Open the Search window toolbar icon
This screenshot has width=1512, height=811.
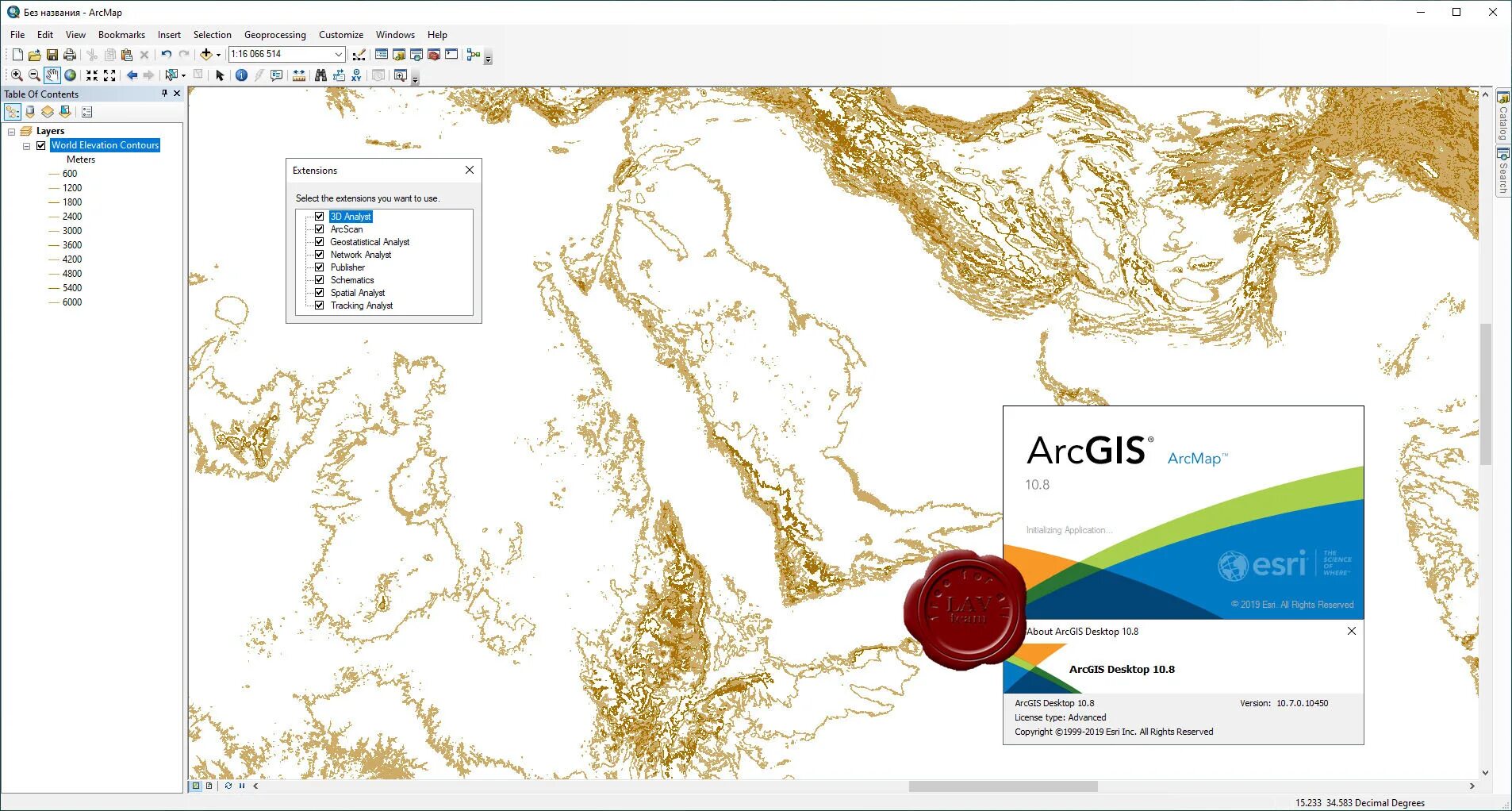coord(416,55)
